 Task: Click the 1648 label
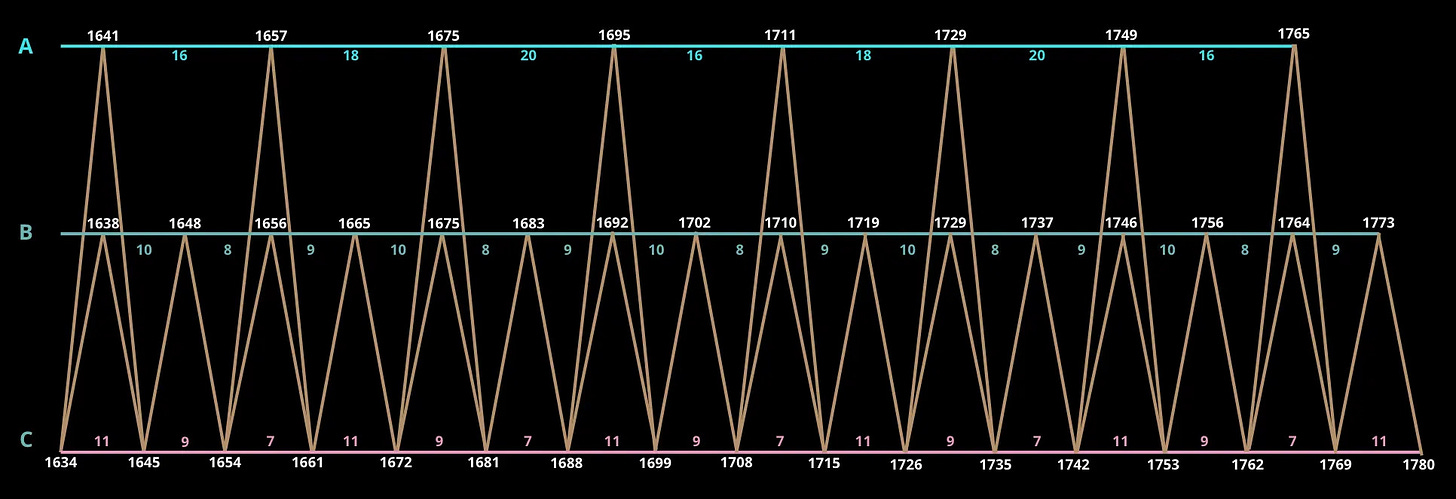(x=185, y=223)
